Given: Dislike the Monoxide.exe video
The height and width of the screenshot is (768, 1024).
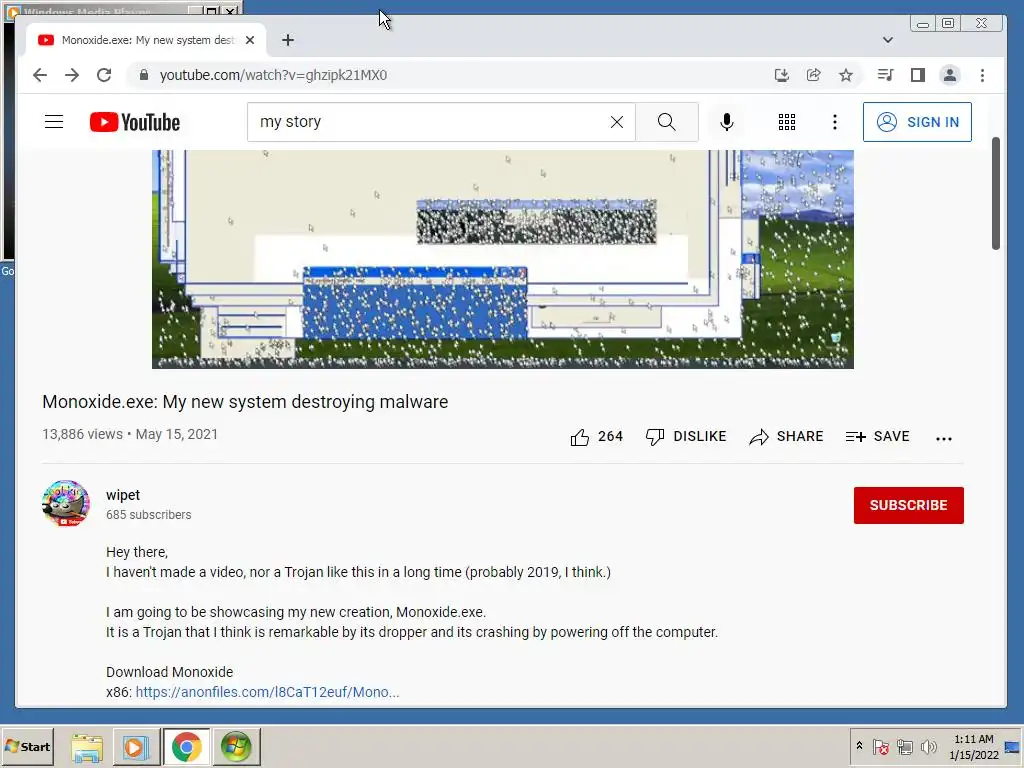Looking at the screenshot, I should tap(686, 437).
